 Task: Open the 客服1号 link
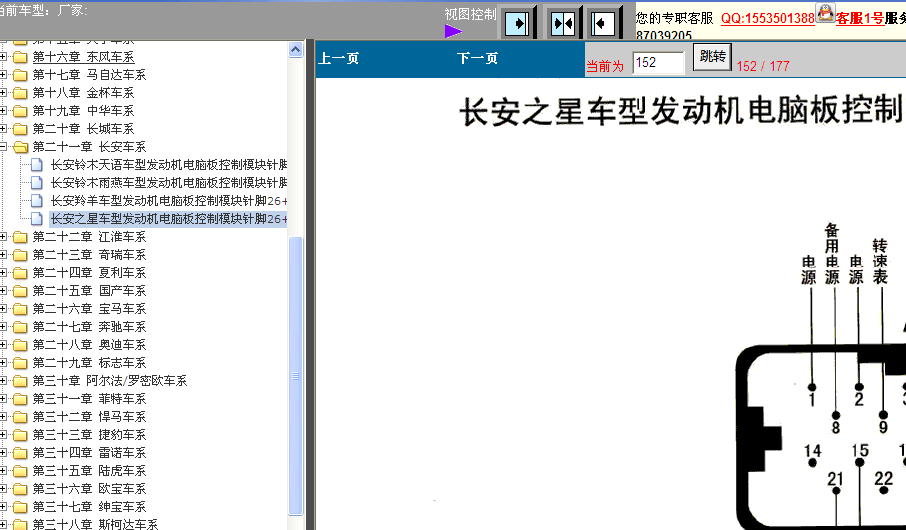coord(860,18)
